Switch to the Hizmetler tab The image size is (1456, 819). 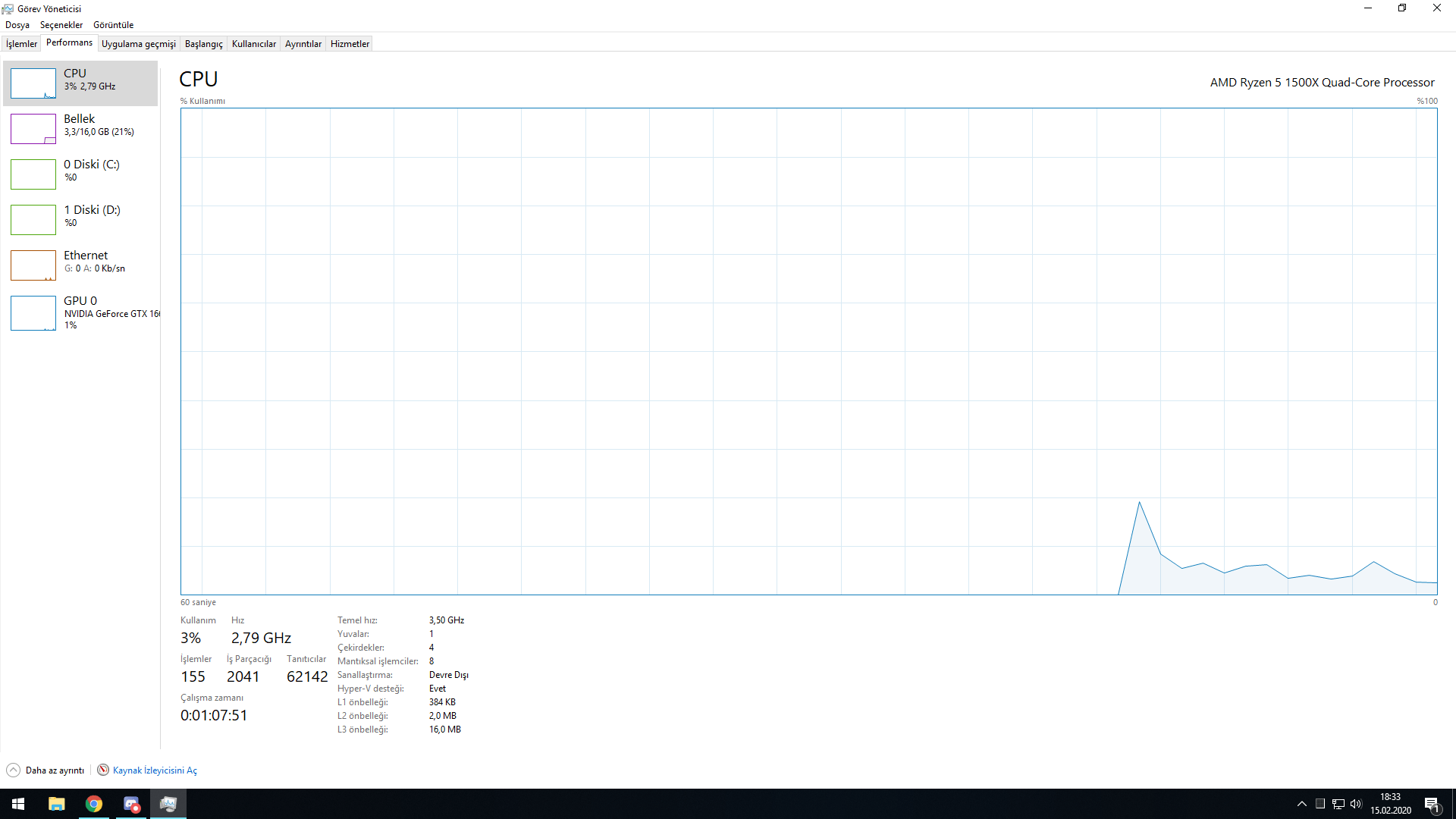tap(350, 44)
